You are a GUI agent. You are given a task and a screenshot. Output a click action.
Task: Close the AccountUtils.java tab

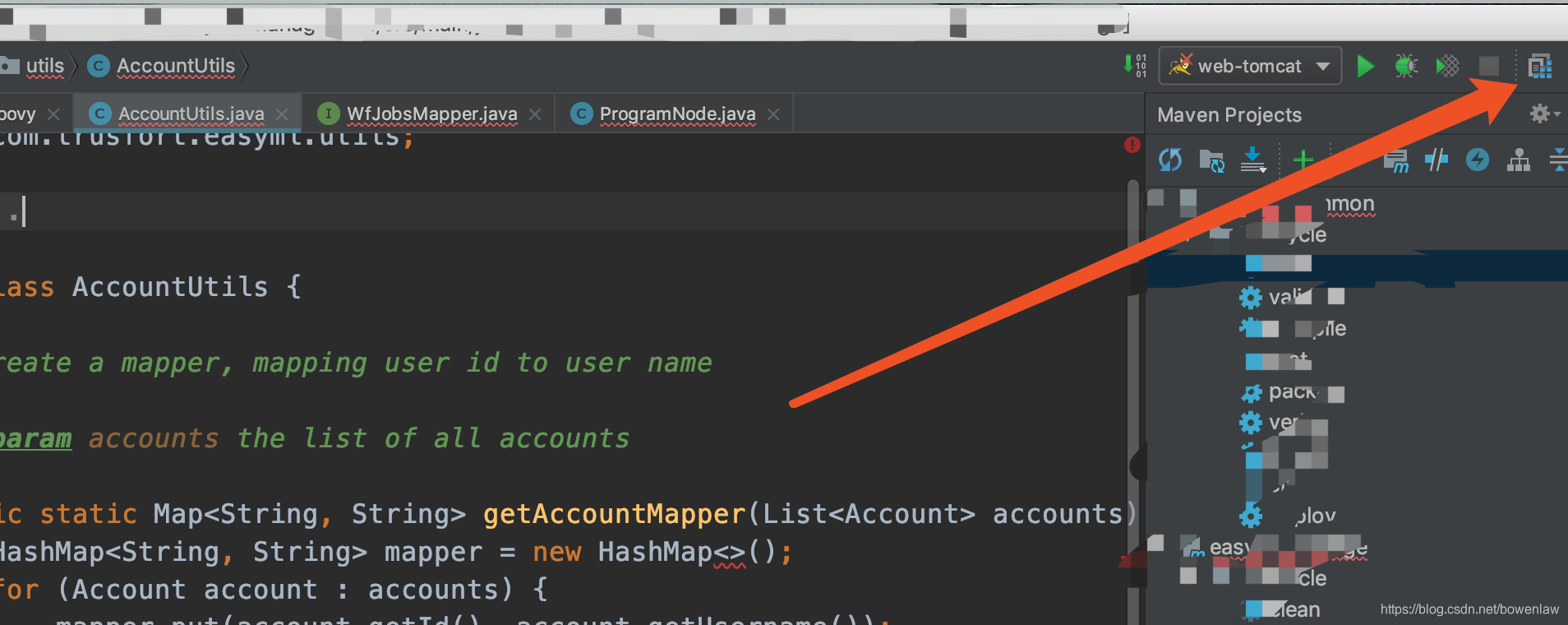282,113
